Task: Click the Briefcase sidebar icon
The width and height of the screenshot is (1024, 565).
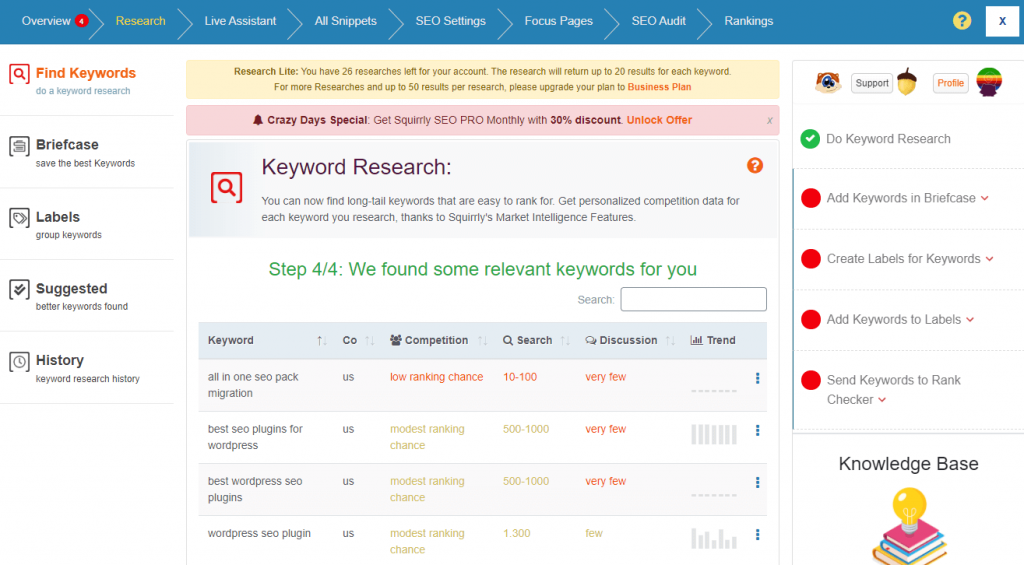Action: [x=19, y=146]
